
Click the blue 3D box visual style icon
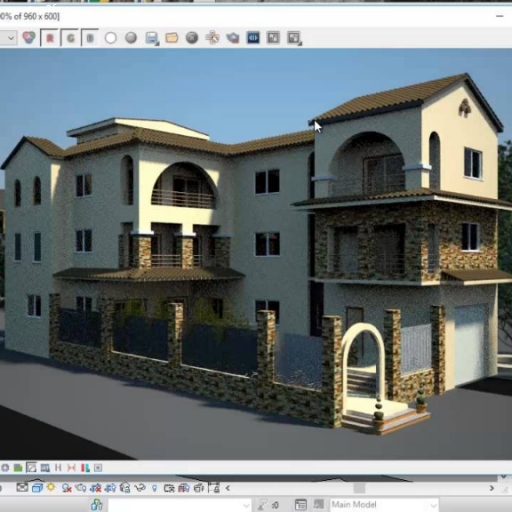click(37, 488)
